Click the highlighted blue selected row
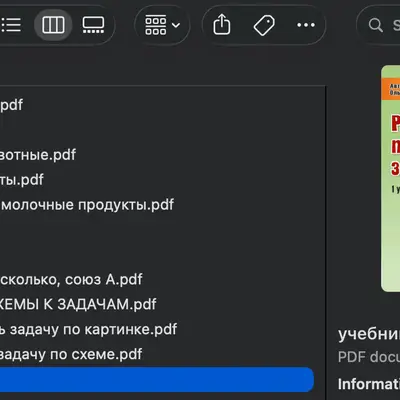Screen dimensions: 400x400 157,380
